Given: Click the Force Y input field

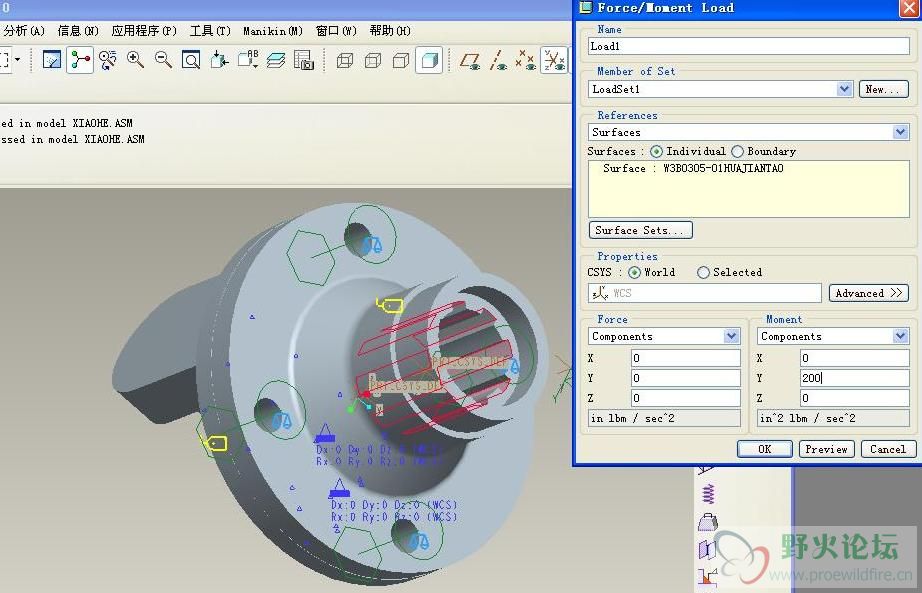Looking at the screenshot, I should pyautogui.click(x=686, y=378).
